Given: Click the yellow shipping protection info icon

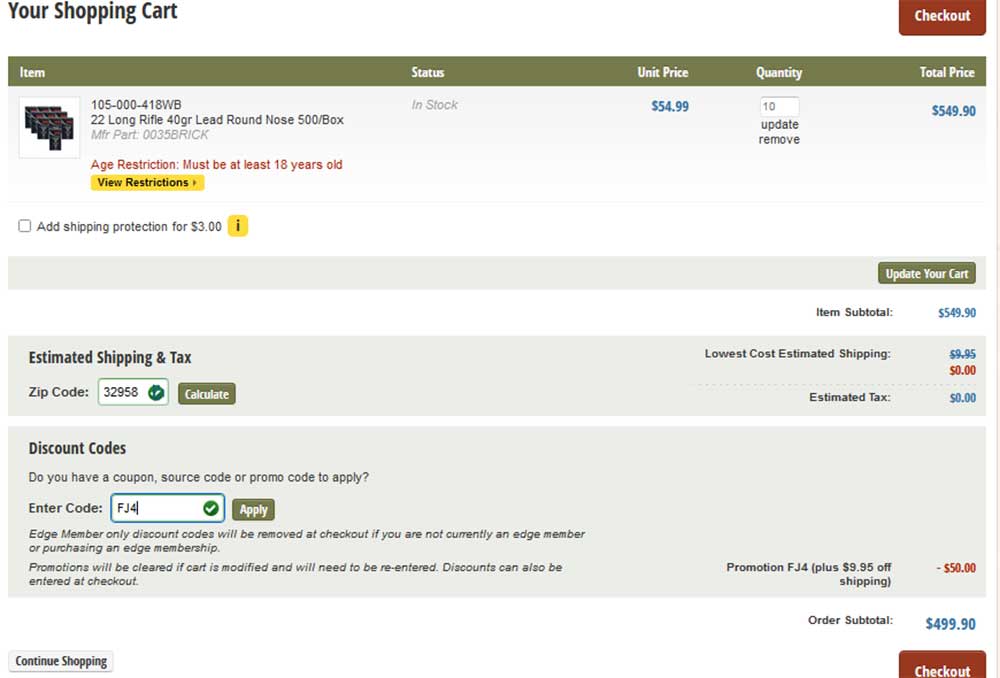Looking at the screenshot, I should pyautogui.click(x=237, y=226).
